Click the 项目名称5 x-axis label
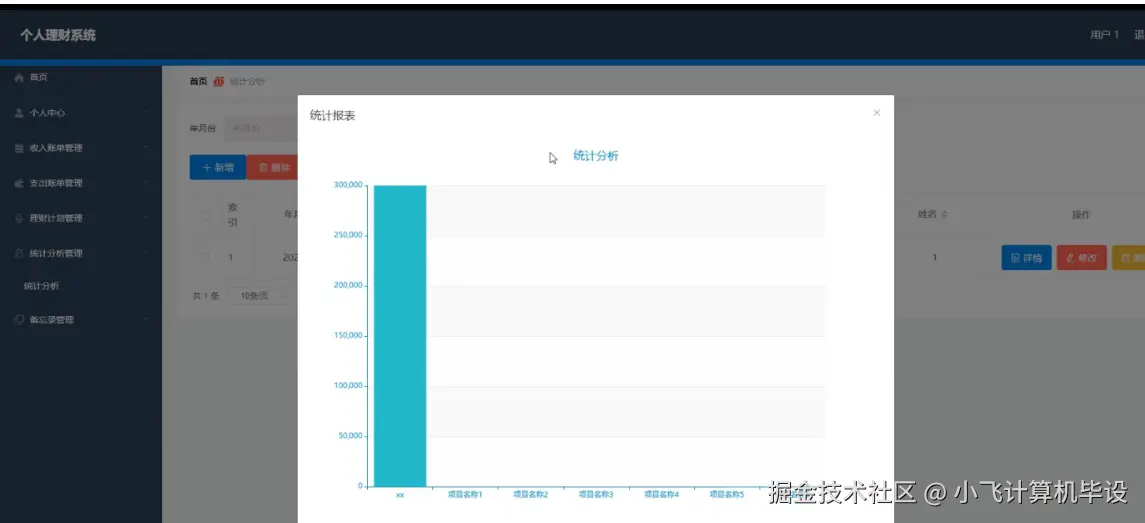The width and height of the screenshot is (1145, 523). click(727, 495)
